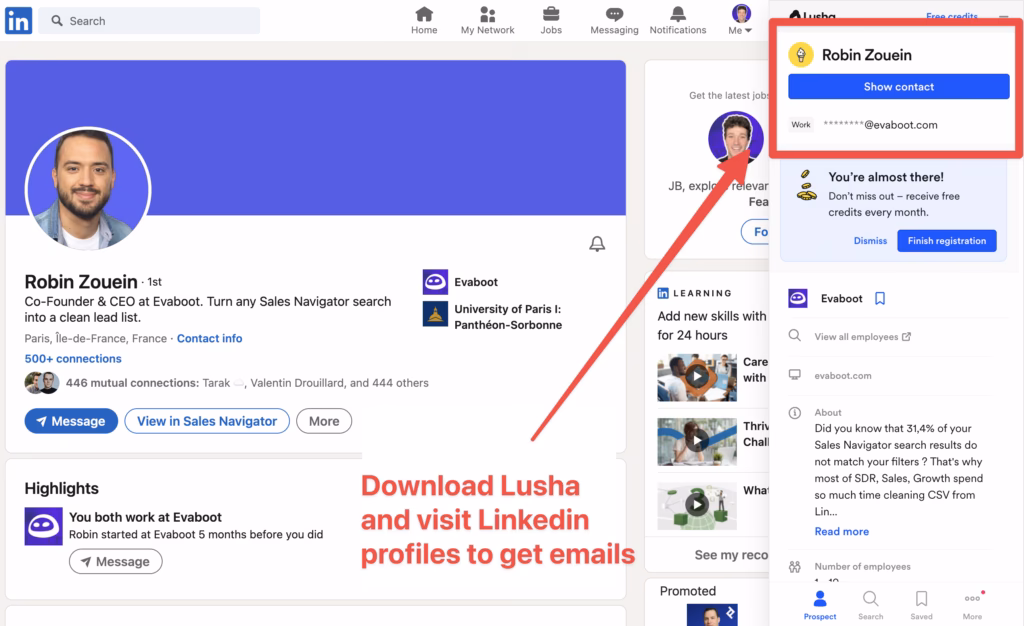The height and width of the screenshot is (626, 1024).
Task: Click Show contact in Lusha panel
Action: click(899, 87)
